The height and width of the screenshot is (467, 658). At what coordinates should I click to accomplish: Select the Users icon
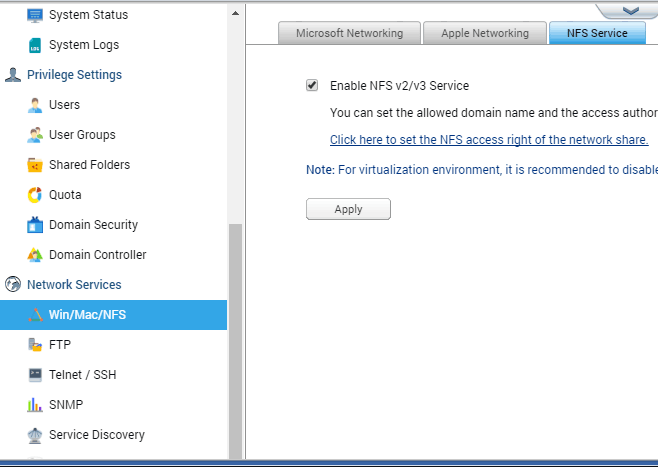coord(35,105)
